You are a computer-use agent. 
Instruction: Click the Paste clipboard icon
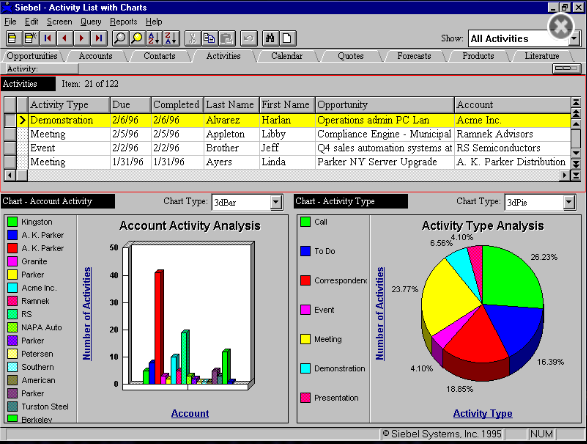pyautogui.click(x=227, y=38)
